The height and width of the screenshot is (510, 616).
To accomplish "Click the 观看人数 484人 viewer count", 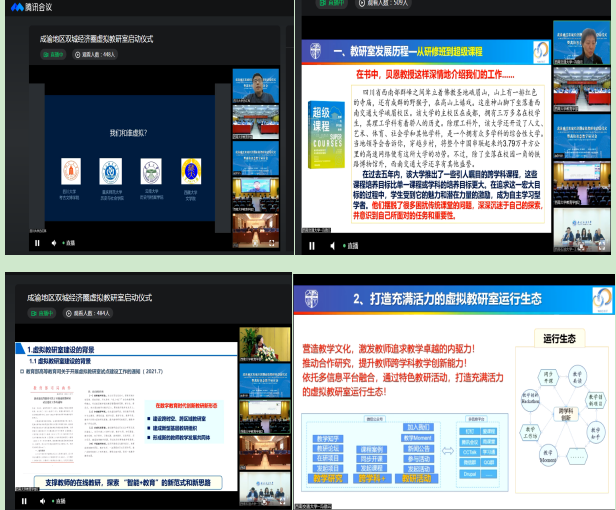I will click(88, 313).
